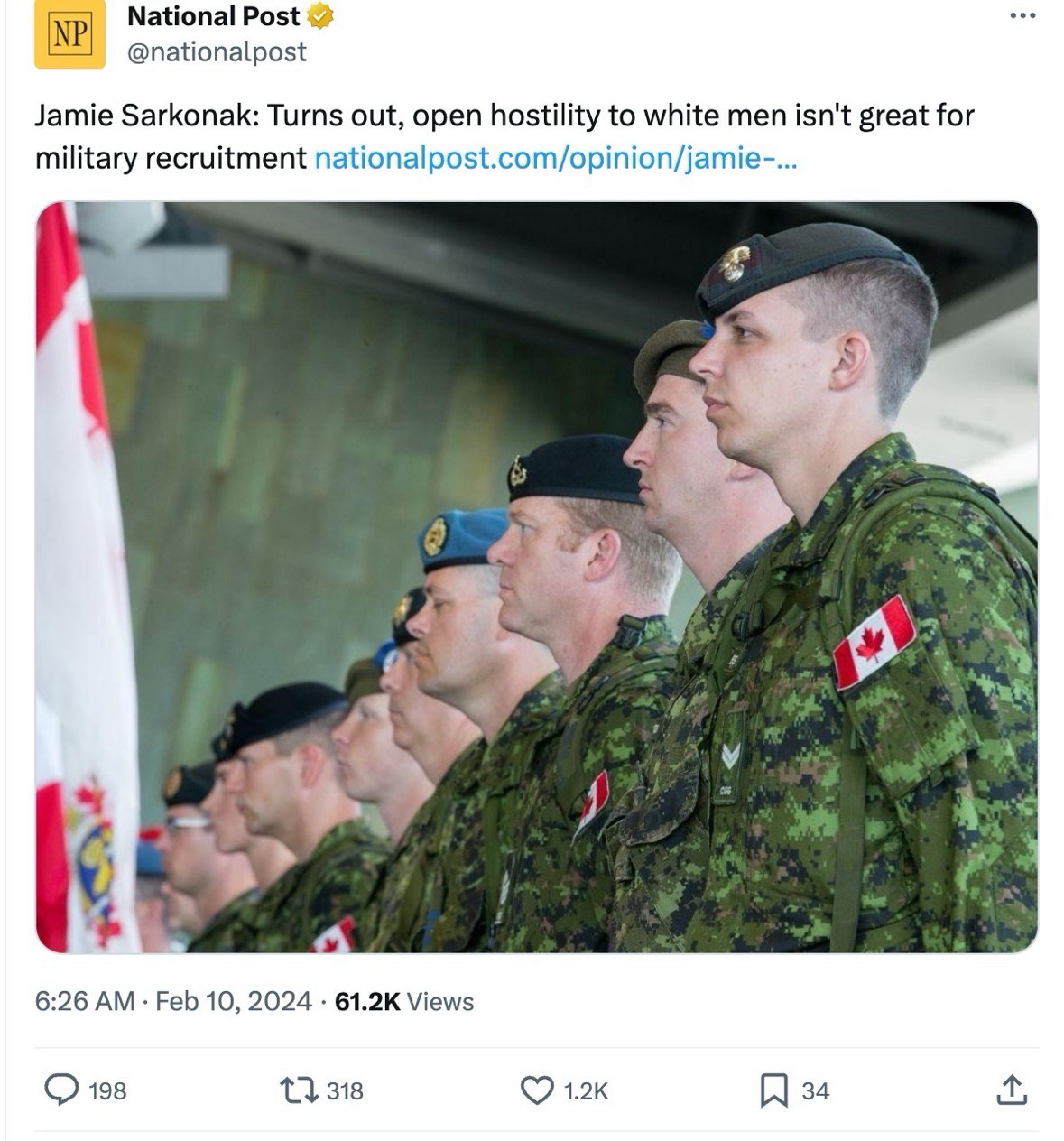Screen dimensions: 1064x1141
Task: Click the 34 bookmarks count
Action: [x=815, y=1091]
